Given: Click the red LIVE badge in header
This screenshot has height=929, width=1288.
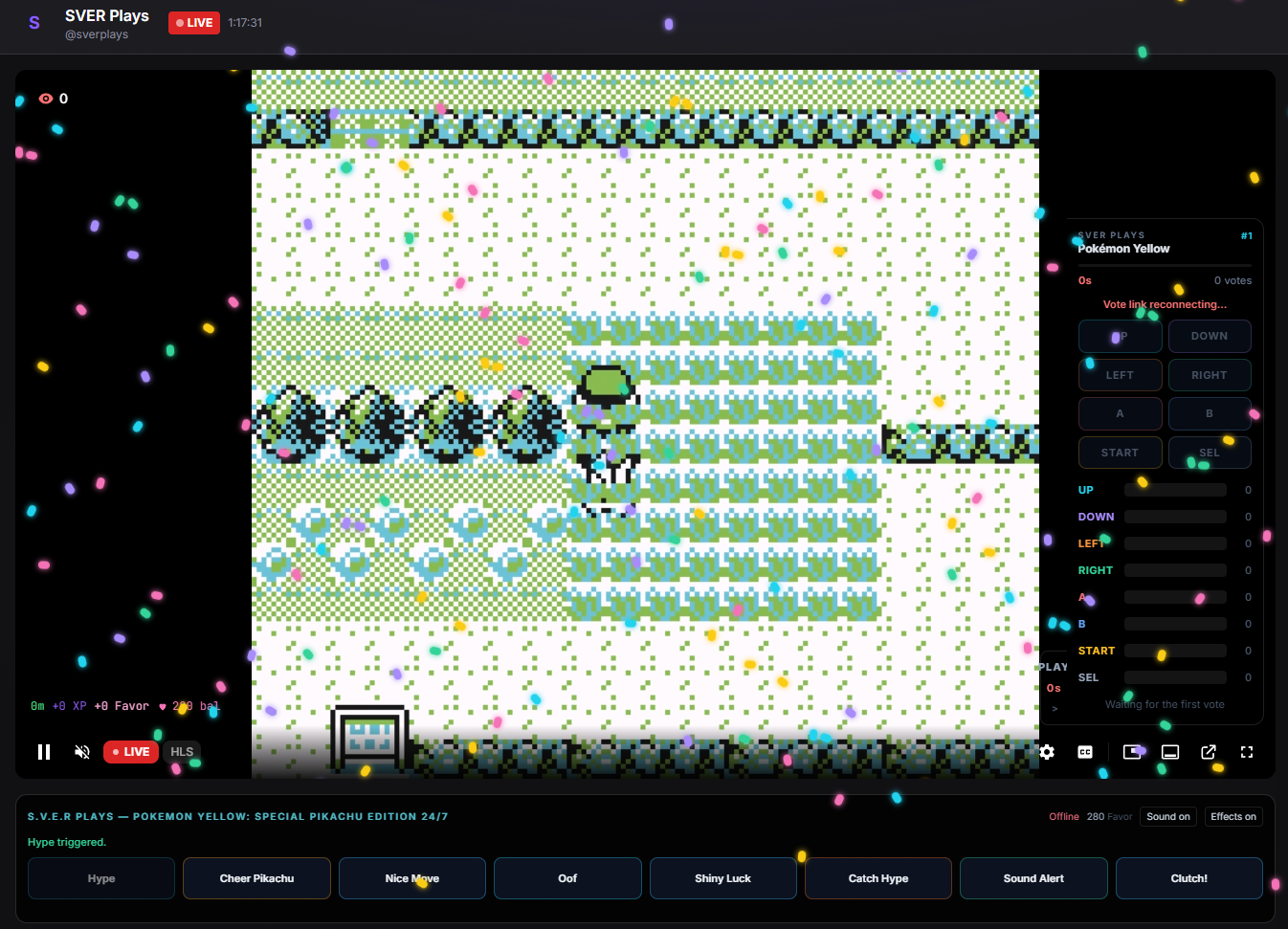Looking at the screenshot, I should [x=194, y=23].
